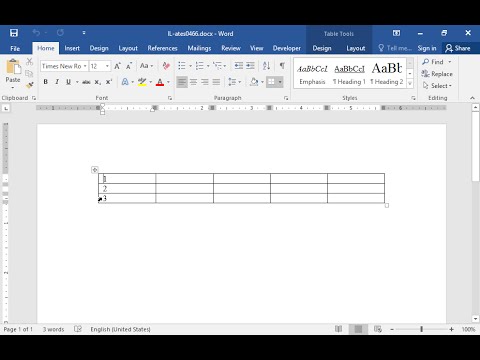480x360 pixels.
Task: Open the File tab
Action: 15,48
